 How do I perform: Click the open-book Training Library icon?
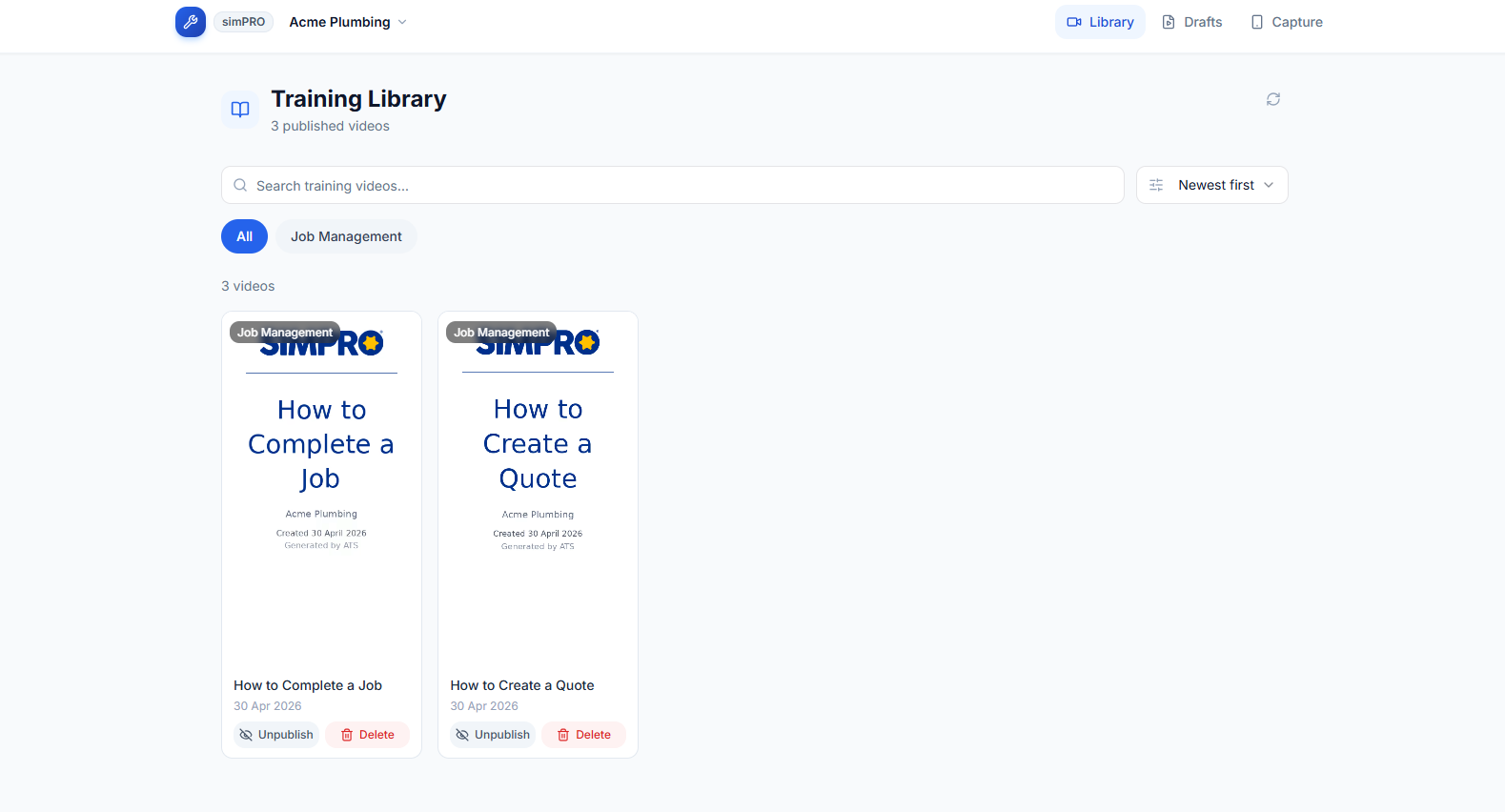240,110
